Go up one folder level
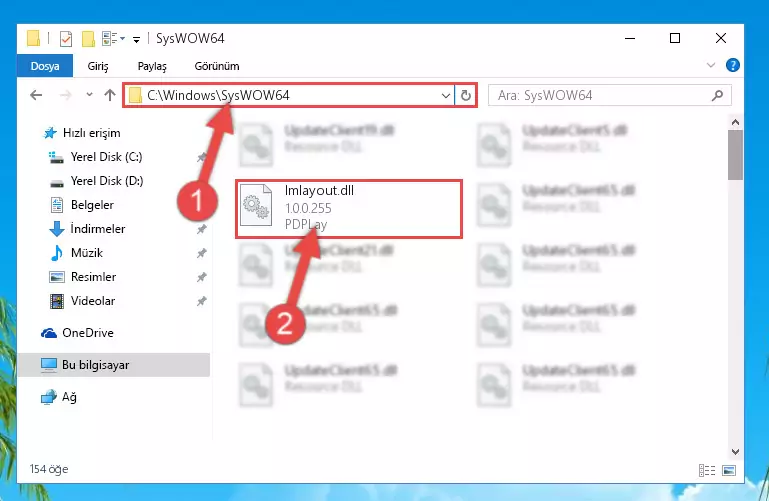This screenshot has height=501, width=769. click(x=110, y=95)
